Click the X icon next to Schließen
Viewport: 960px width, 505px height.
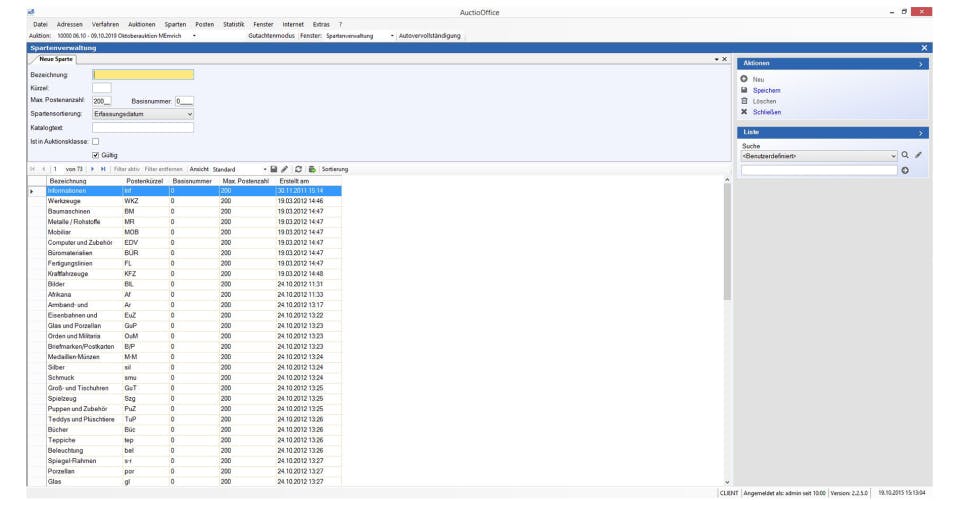pyautogui.click(x=744, y=112)
